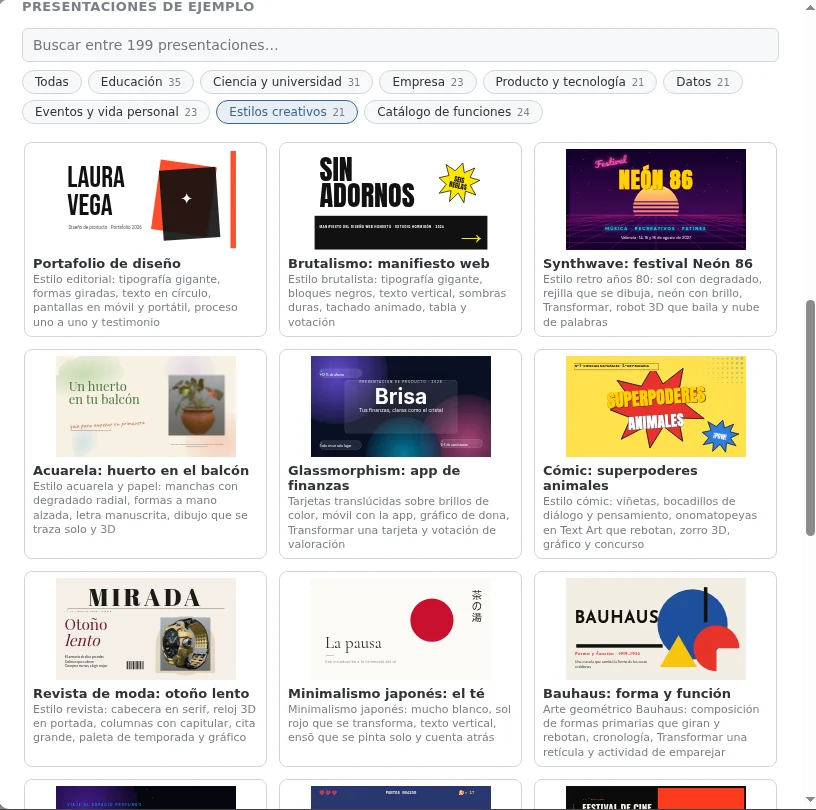Click Synthwave: festival Neón 86 title

(648, 263)
